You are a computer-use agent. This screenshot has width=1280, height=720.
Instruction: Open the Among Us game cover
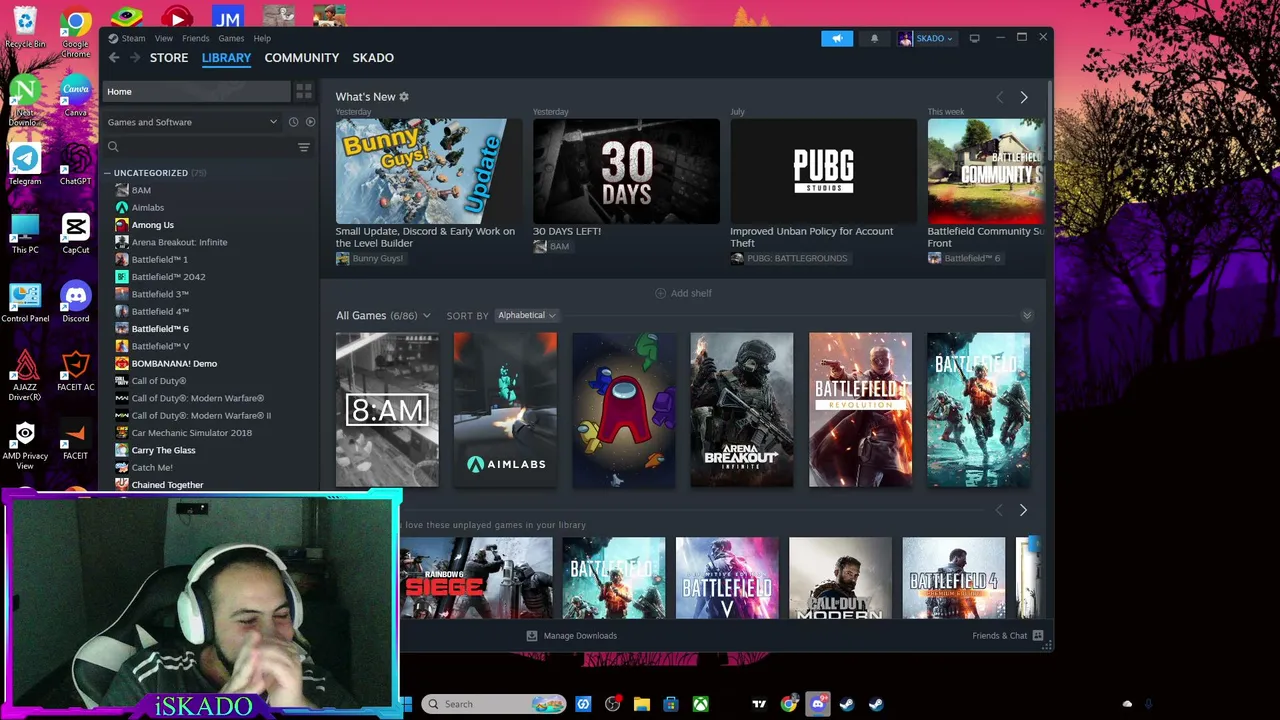(624, 410)
